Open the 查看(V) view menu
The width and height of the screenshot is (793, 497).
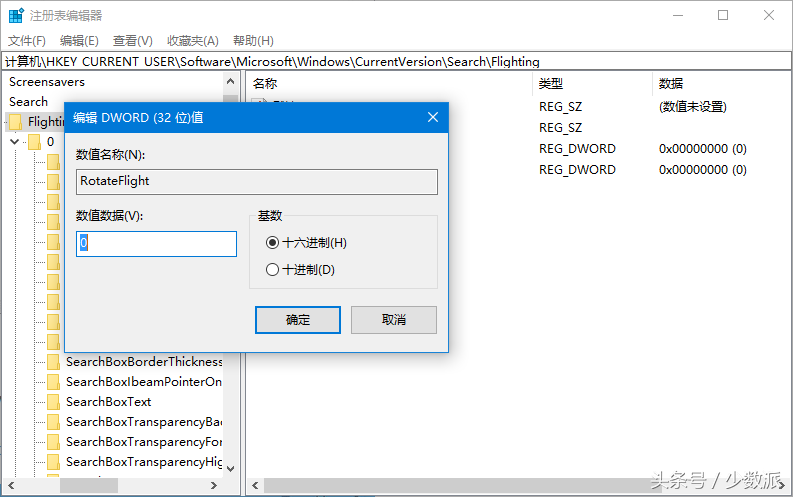coord(132,41)
